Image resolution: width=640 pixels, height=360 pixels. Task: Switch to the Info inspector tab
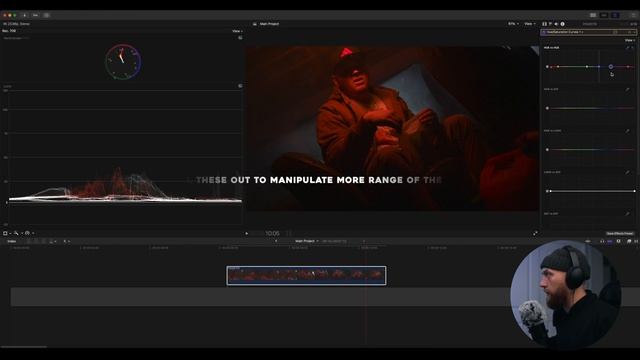click(x=562, y=24)
